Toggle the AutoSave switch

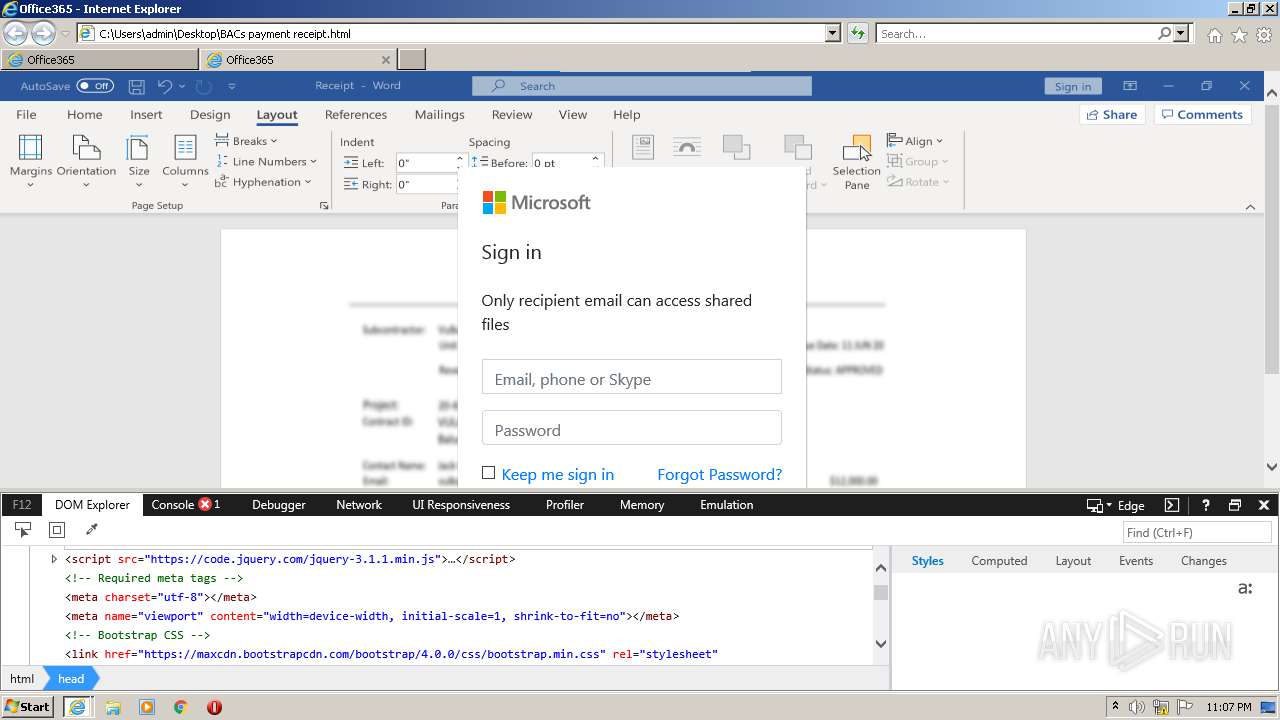[x=95, y=86]
